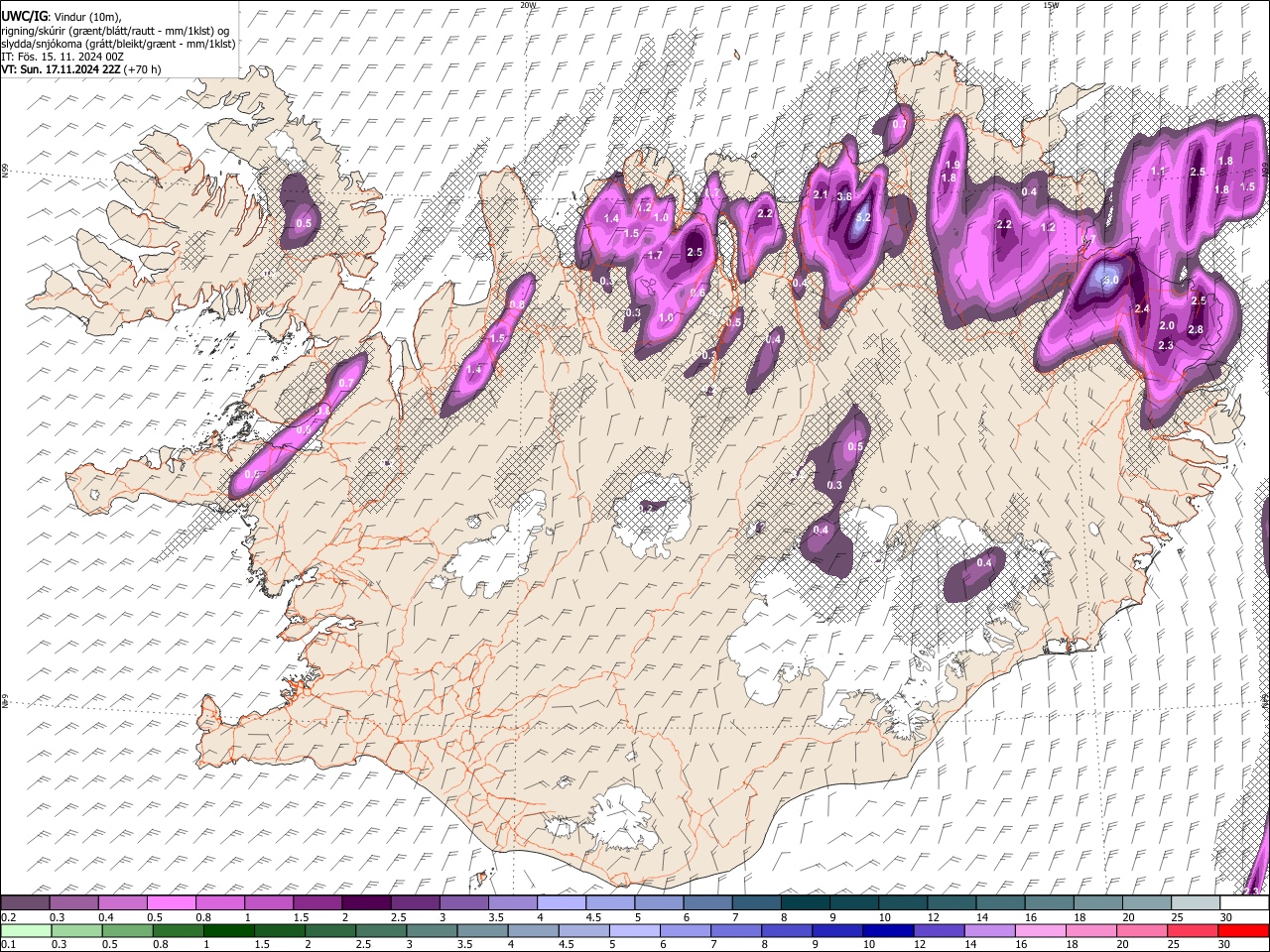Click the 3.0 snowfall value on the map
Screen dimensions: 1270x952
point(1111,281)
